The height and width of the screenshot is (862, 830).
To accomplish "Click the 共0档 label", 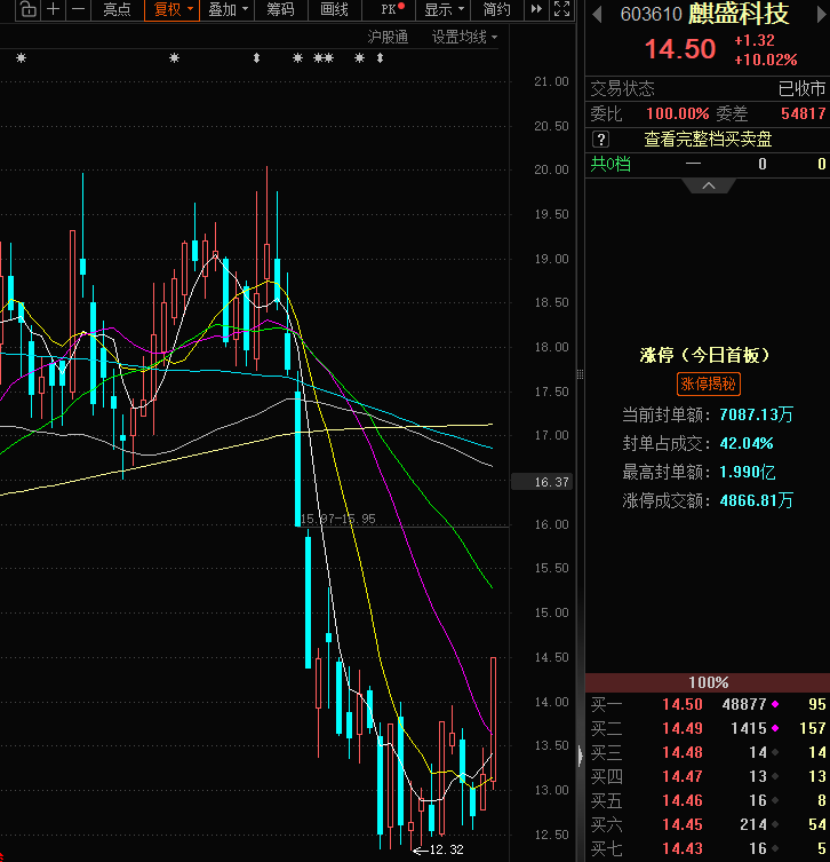I will [610, 164].
